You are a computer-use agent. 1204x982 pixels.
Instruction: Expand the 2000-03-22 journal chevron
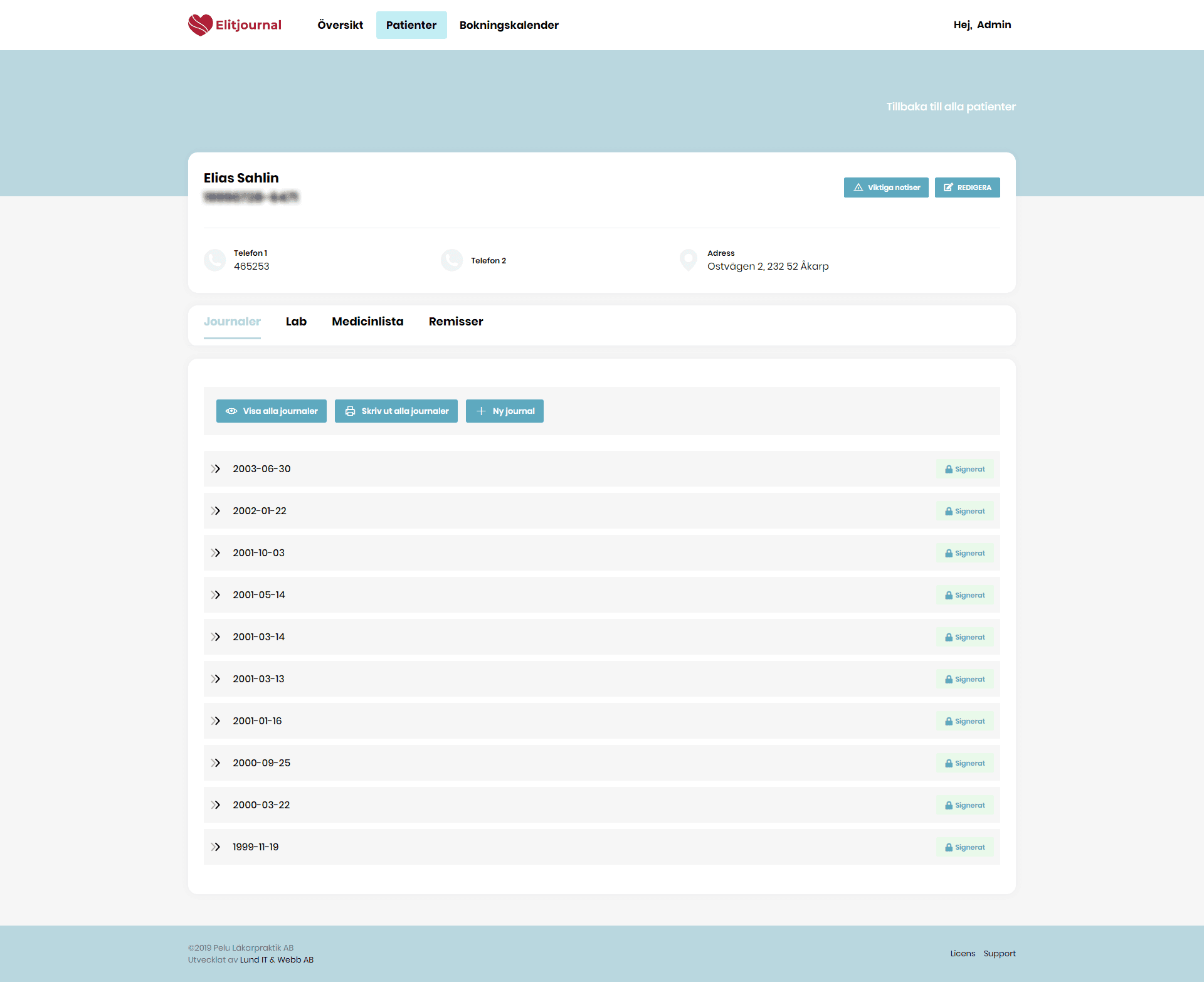pos(216,805)
